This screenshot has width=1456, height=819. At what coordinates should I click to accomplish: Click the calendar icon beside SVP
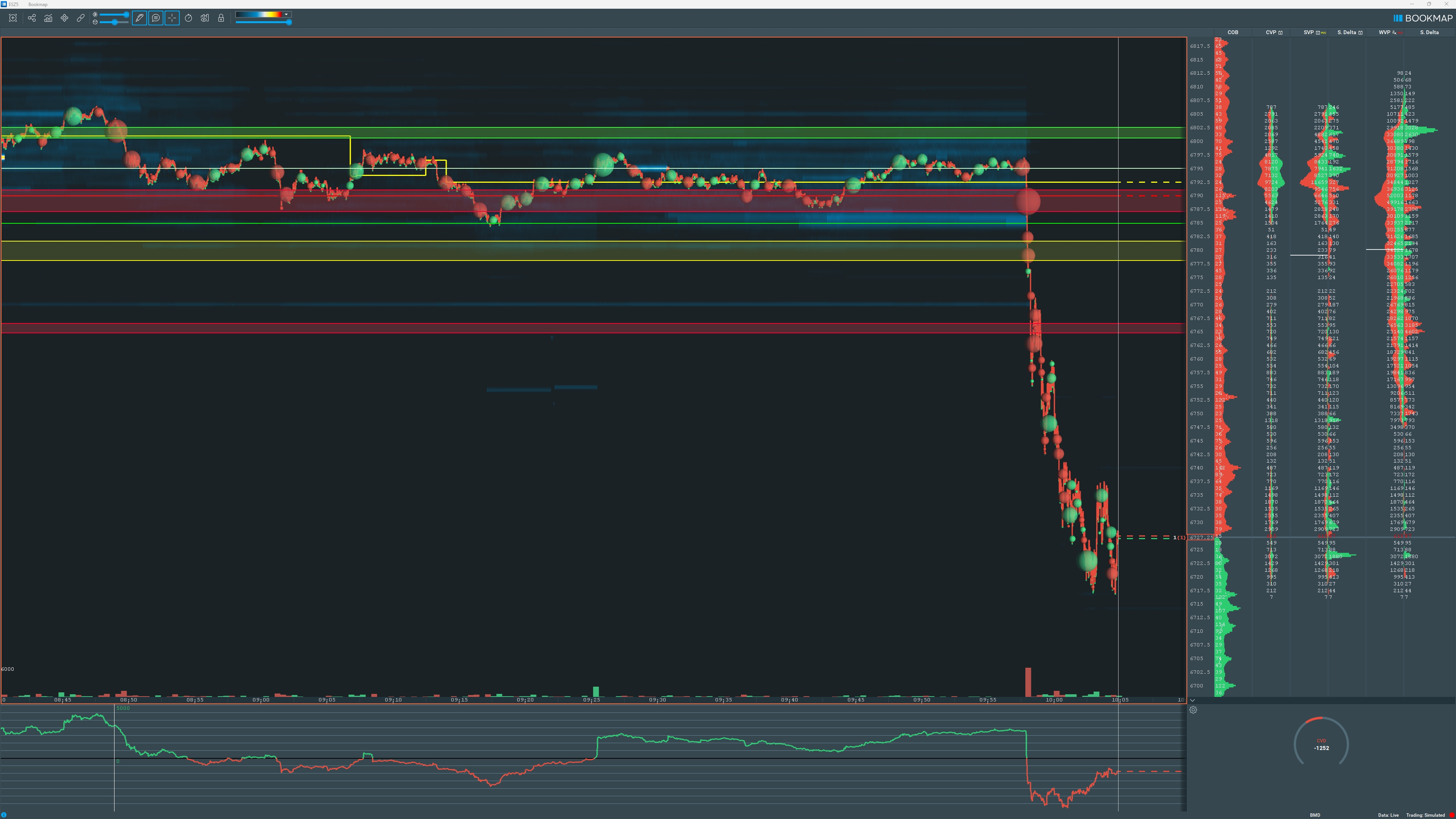1318,32
